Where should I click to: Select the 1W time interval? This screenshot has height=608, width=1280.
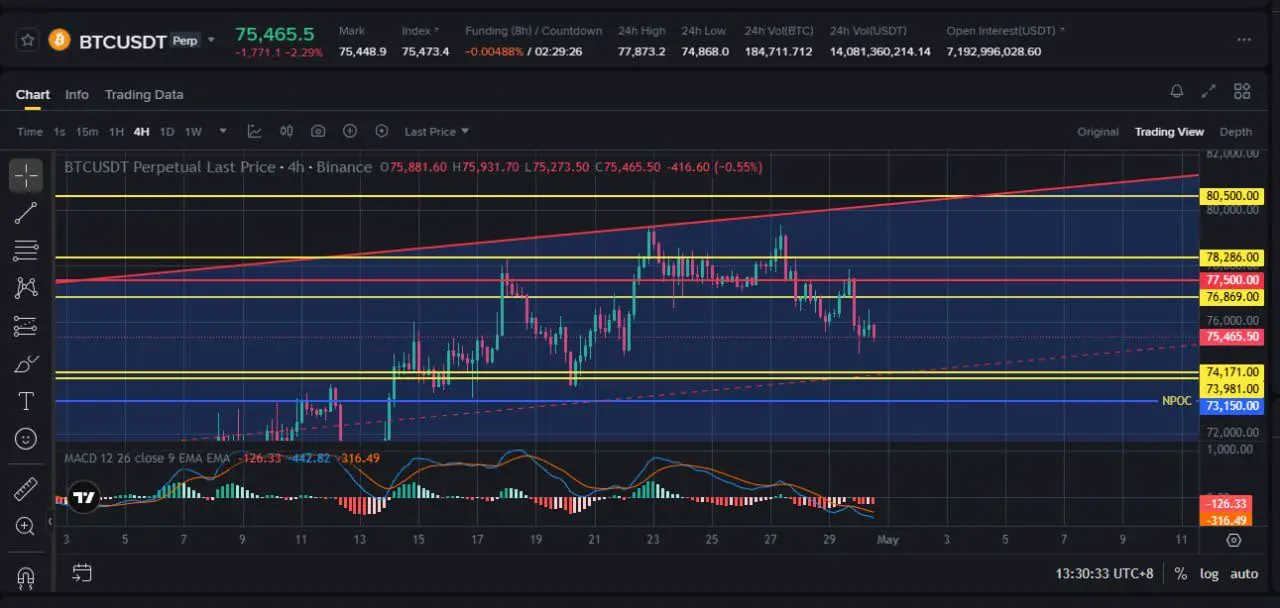click(193, 132)
